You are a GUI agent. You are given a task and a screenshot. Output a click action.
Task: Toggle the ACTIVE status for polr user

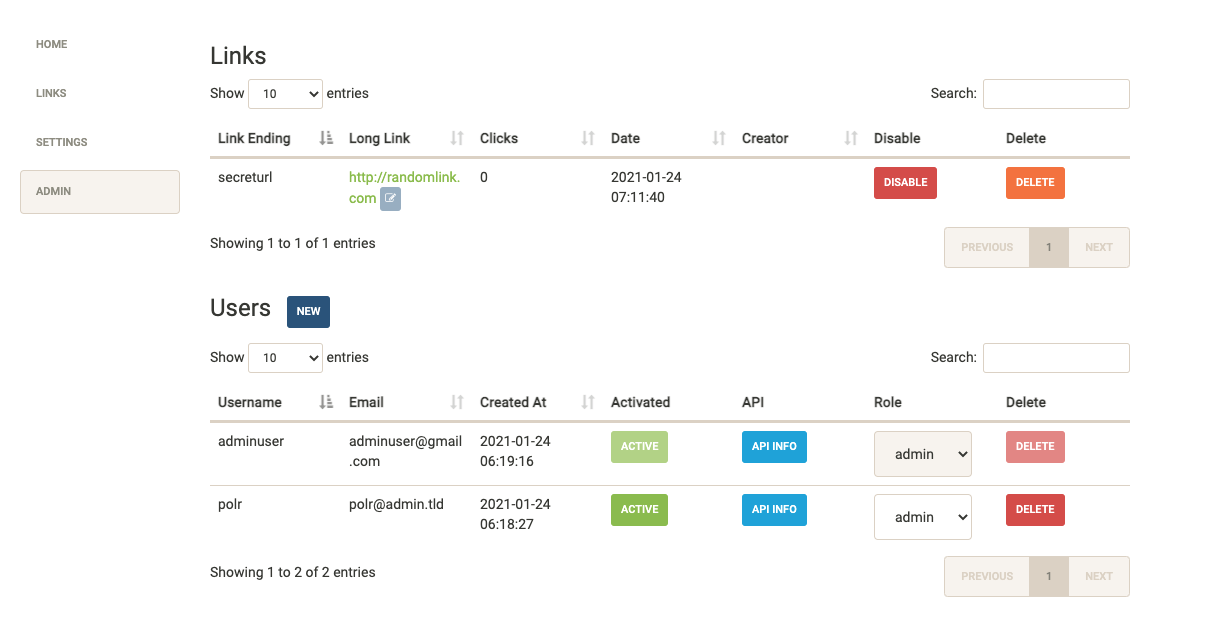coord(639,509)
